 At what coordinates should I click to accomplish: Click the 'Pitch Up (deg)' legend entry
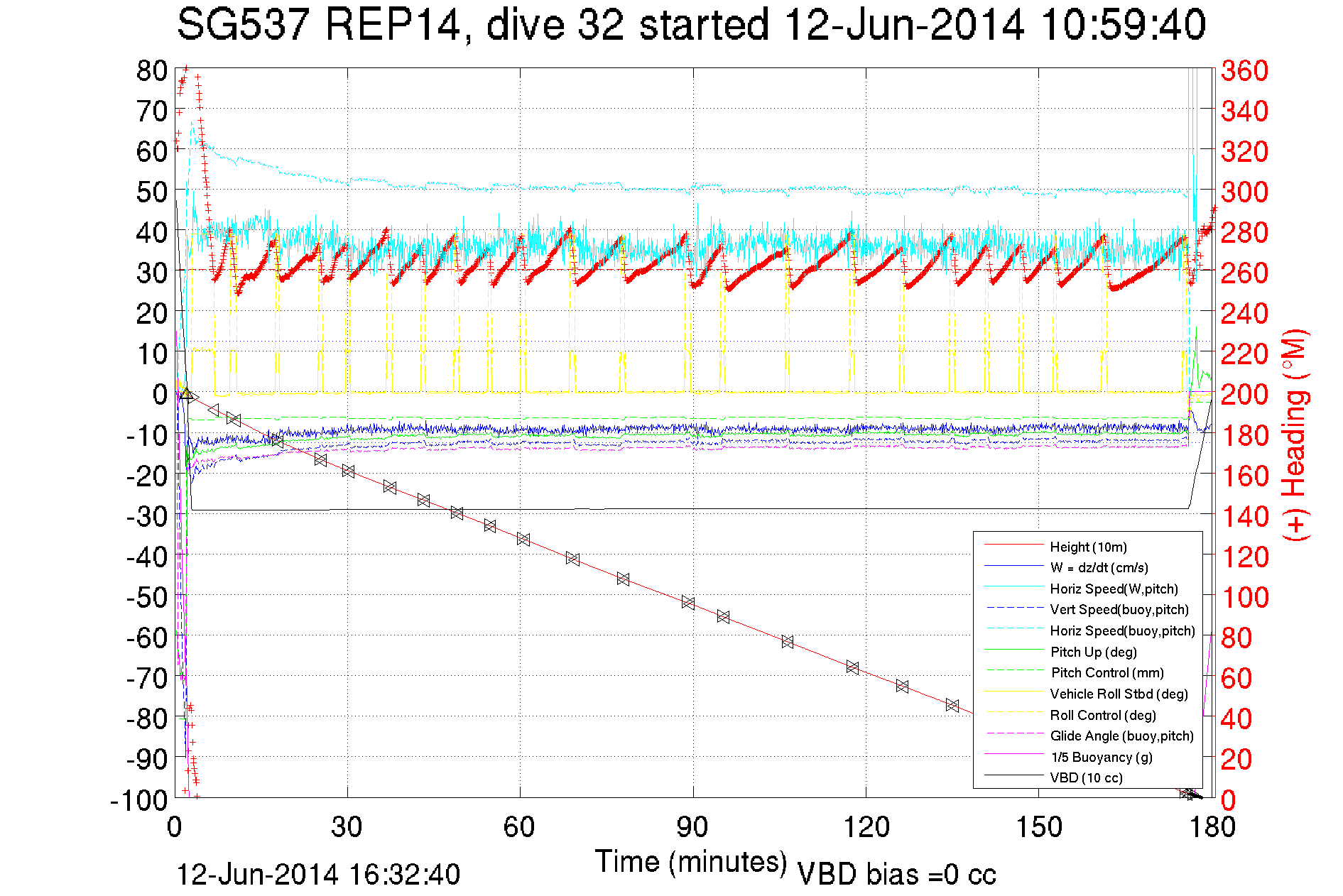coord(1093,652)
